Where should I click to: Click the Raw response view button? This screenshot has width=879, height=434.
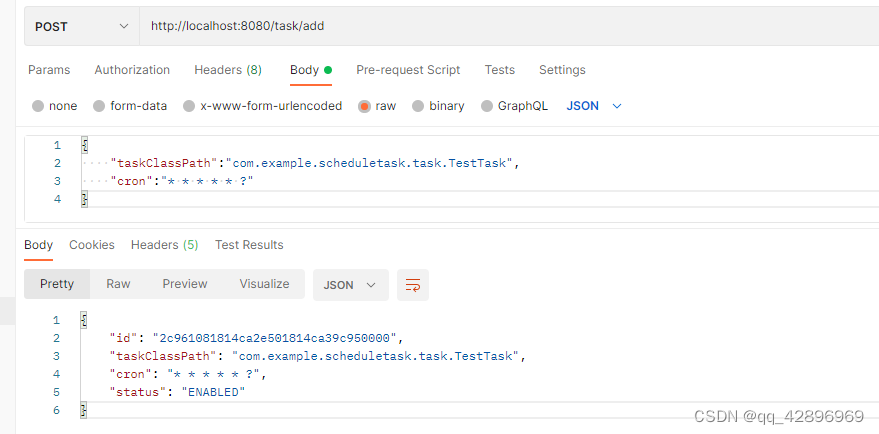(x=118, y=284)
